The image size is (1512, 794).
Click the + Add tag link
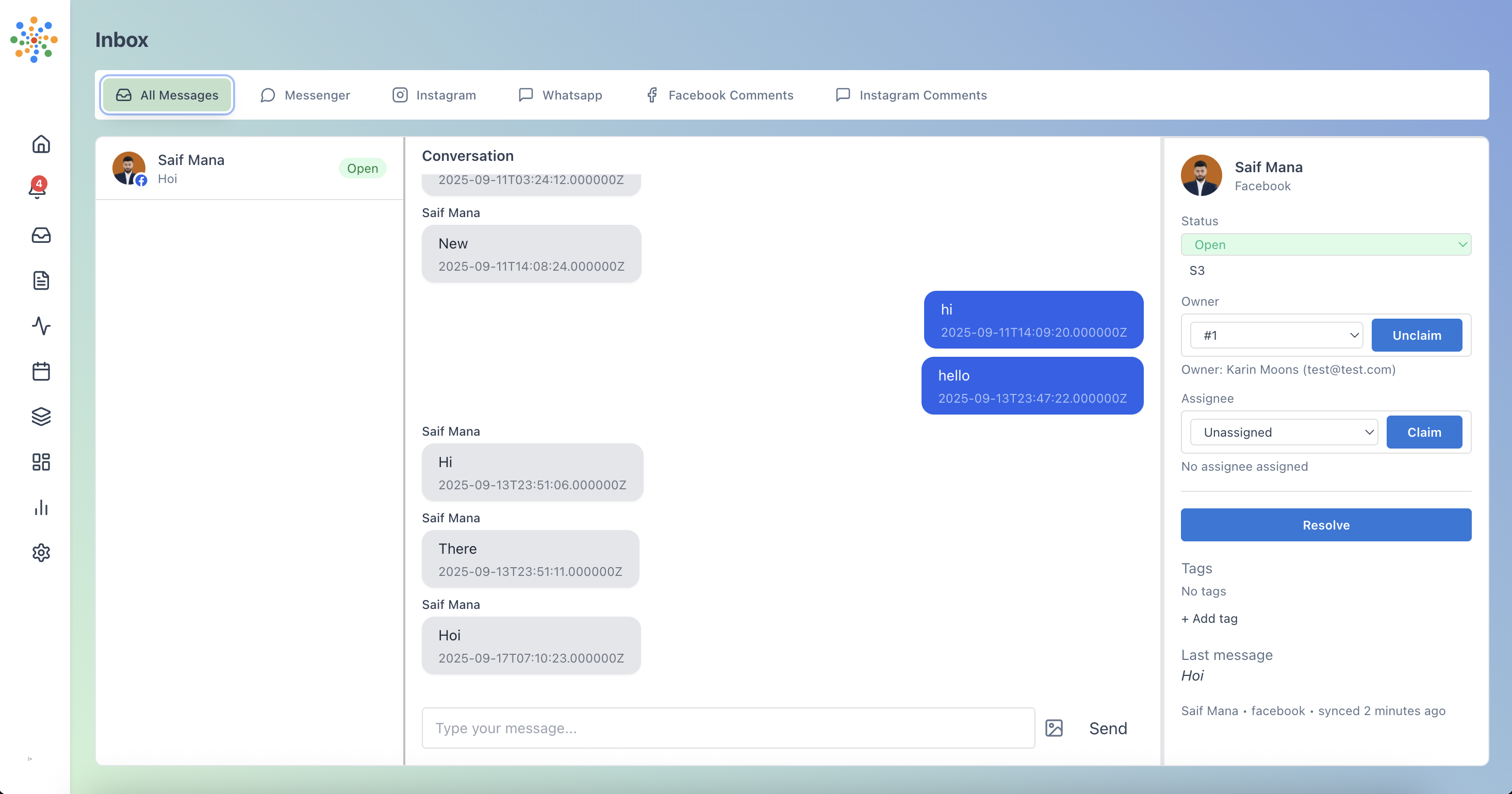(1209, 619)
